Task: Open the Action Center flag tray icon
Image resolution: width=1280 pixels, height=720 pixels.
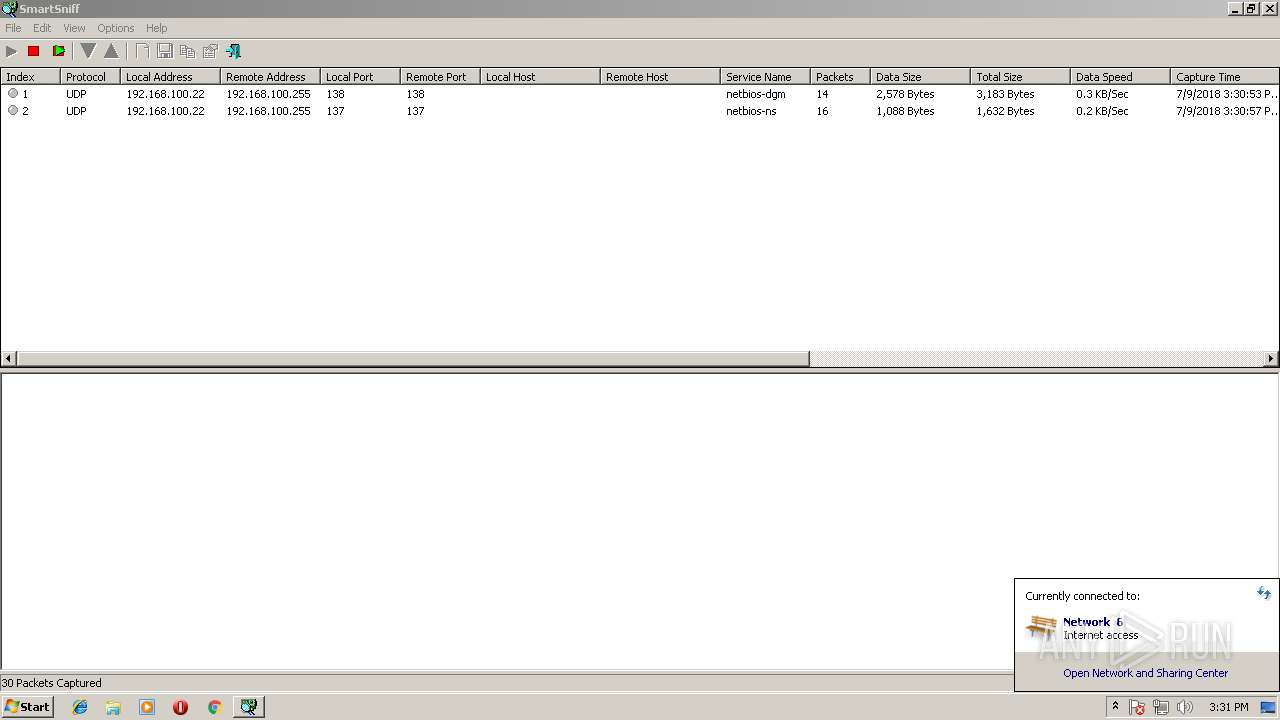Action: [x=1137, y=707]
